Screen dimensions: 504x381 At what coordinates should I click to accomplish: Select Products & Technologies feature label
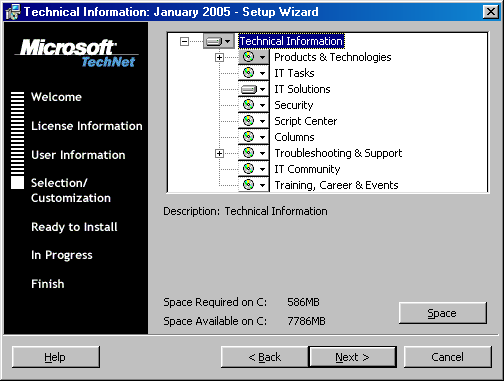click(333, 57)
